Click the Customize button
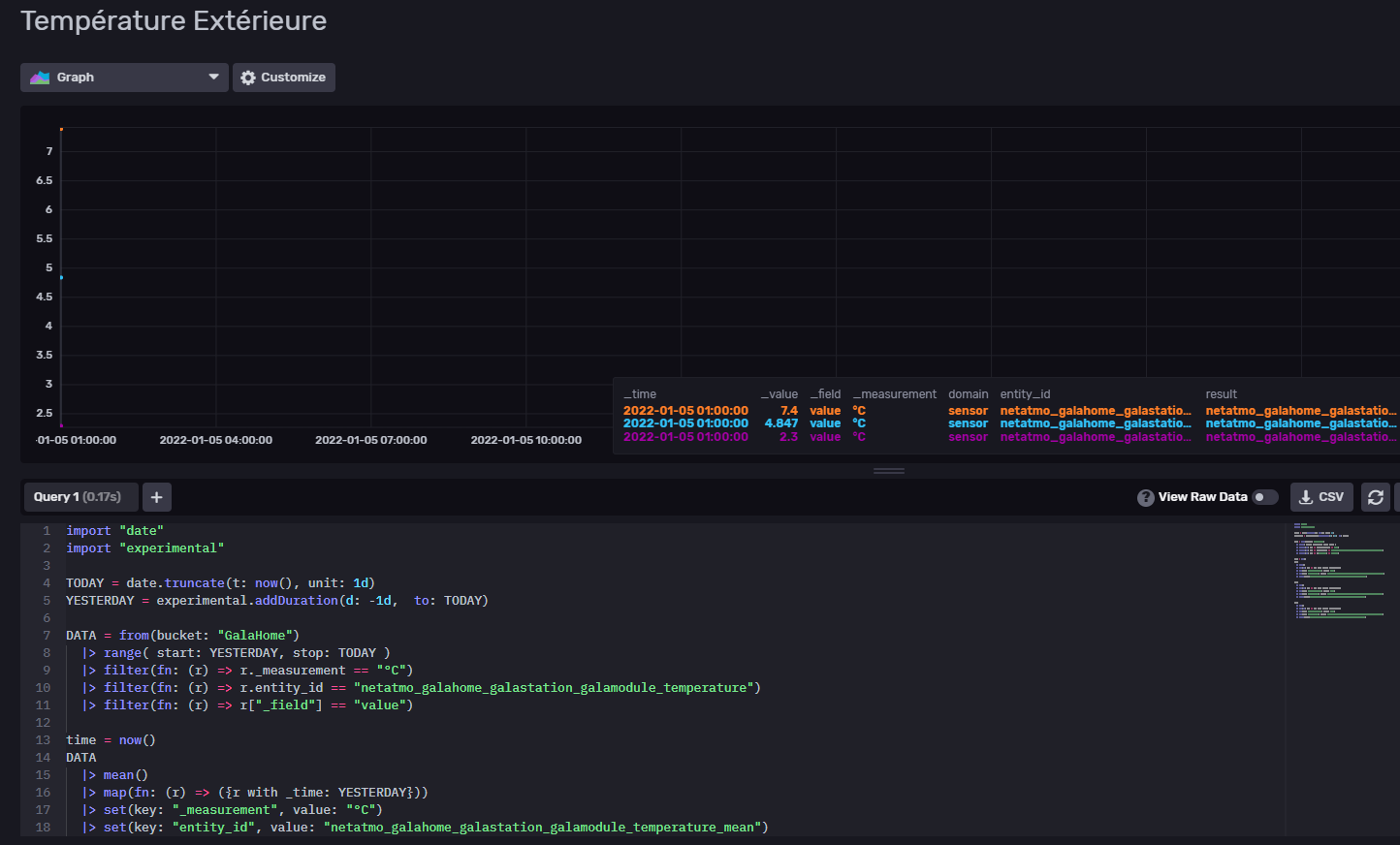 (284, 78)
